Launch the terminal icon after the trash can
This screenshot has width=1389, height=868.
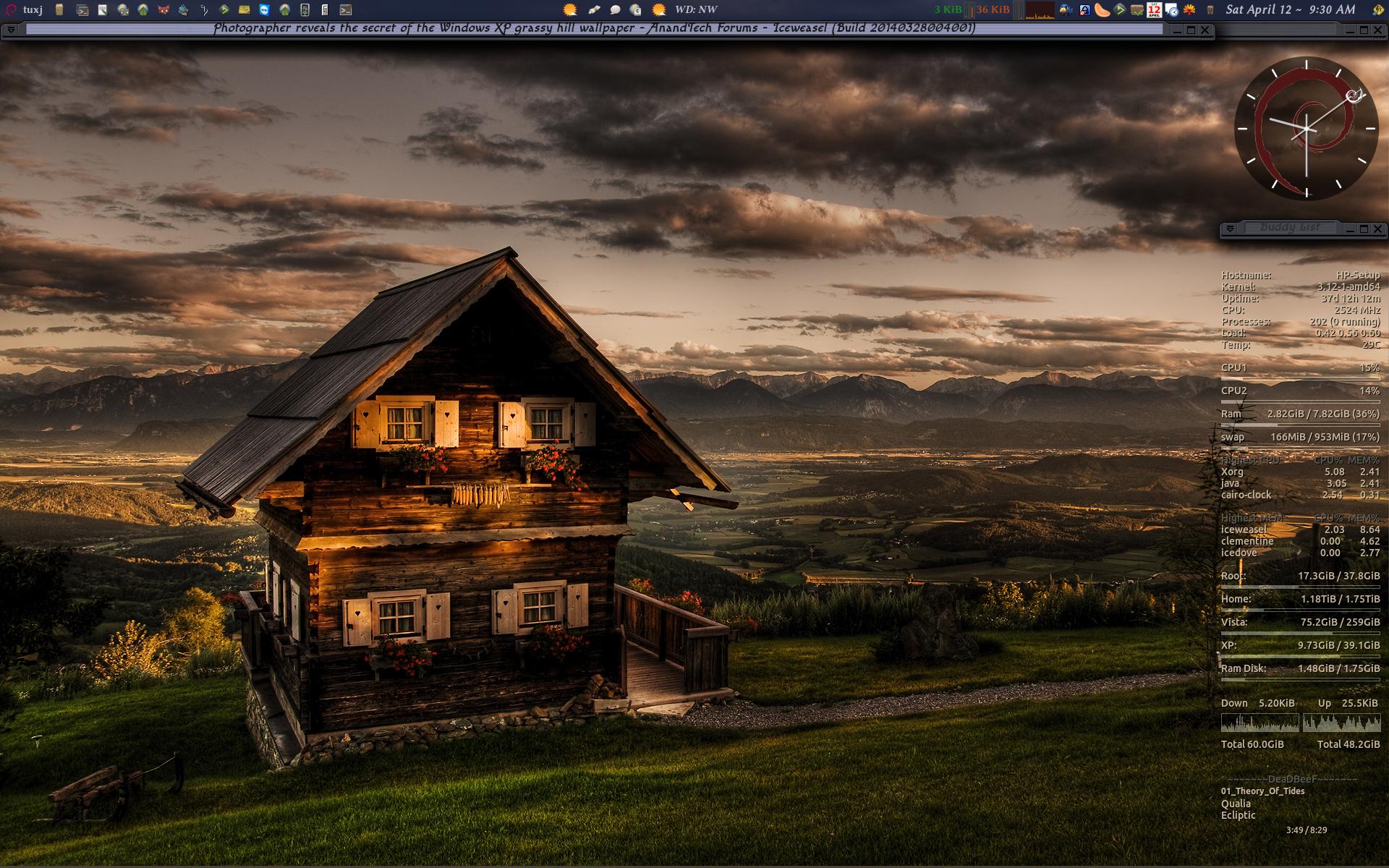pyautogui.click(x=82, y=9)
